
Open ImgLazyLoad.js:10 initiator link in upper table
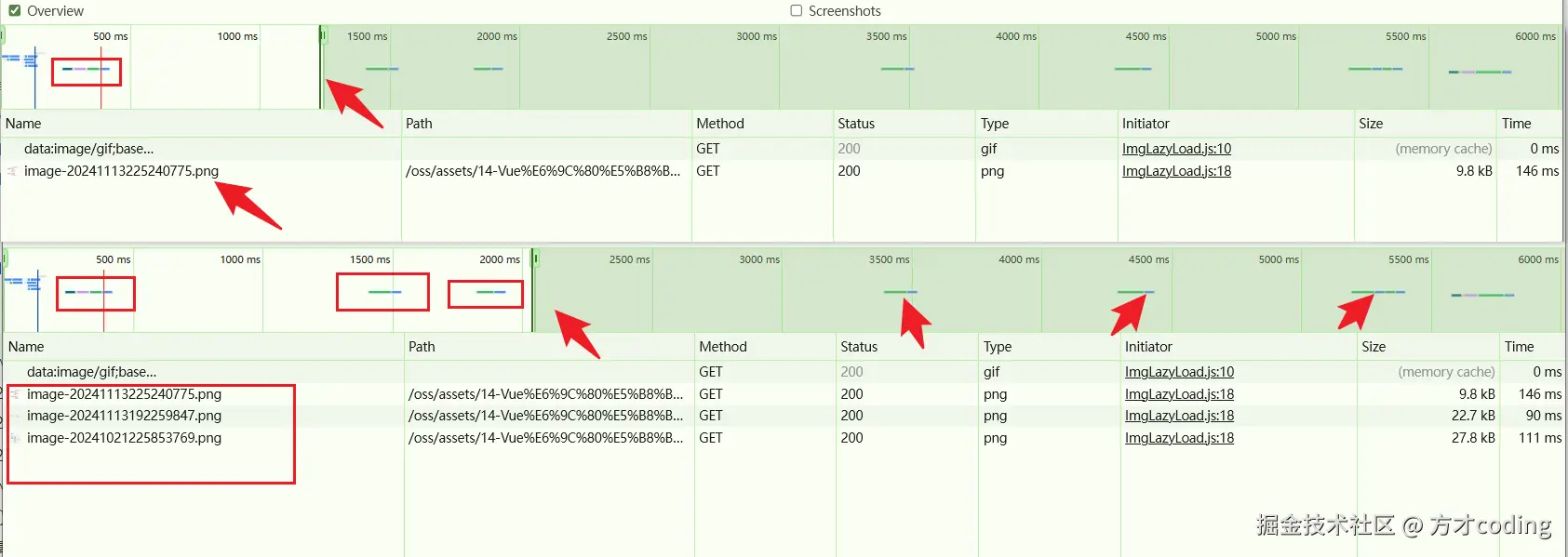(x=1176, y=149)
